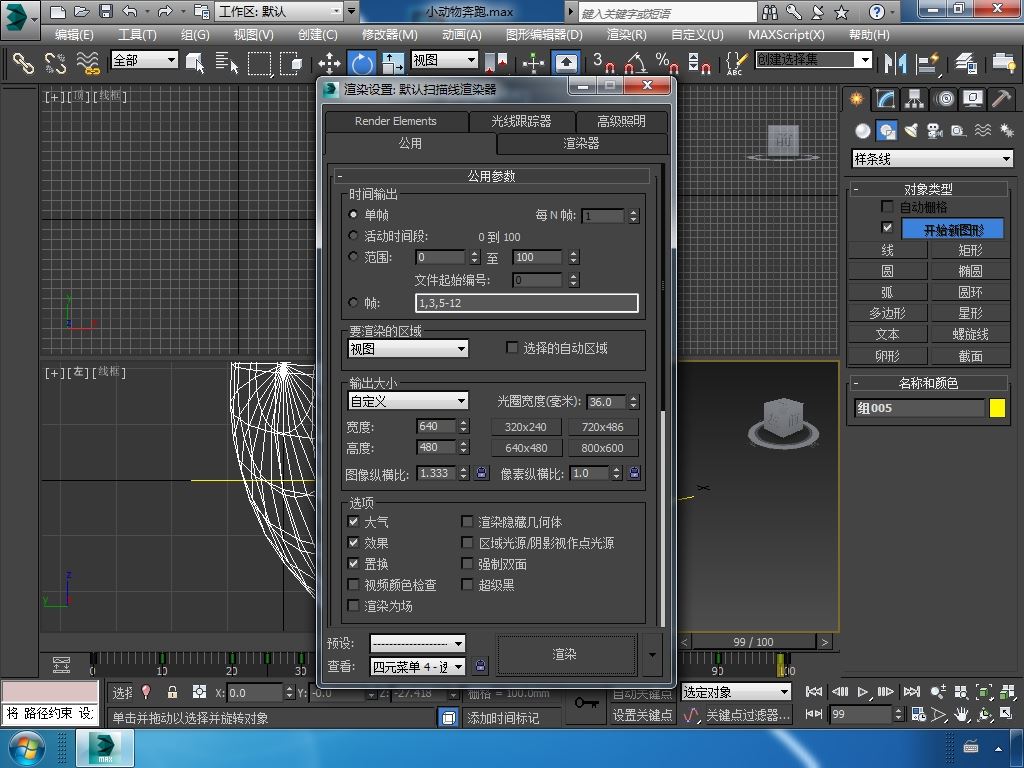Screen dimensions: 1024x768
Task: Choose the 800x600 size preset
Action: tap(602, 448)
